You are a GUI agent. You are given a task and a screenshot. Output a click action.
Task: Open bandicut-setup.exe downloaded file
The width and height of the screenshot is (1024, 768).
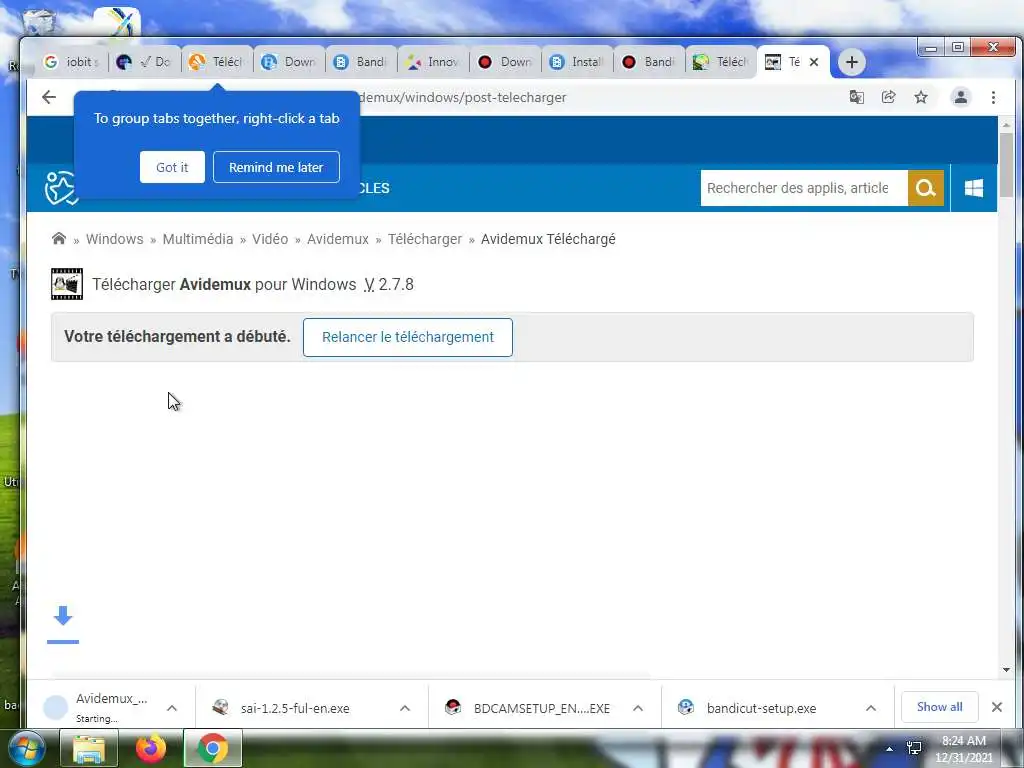click(761, 709)
